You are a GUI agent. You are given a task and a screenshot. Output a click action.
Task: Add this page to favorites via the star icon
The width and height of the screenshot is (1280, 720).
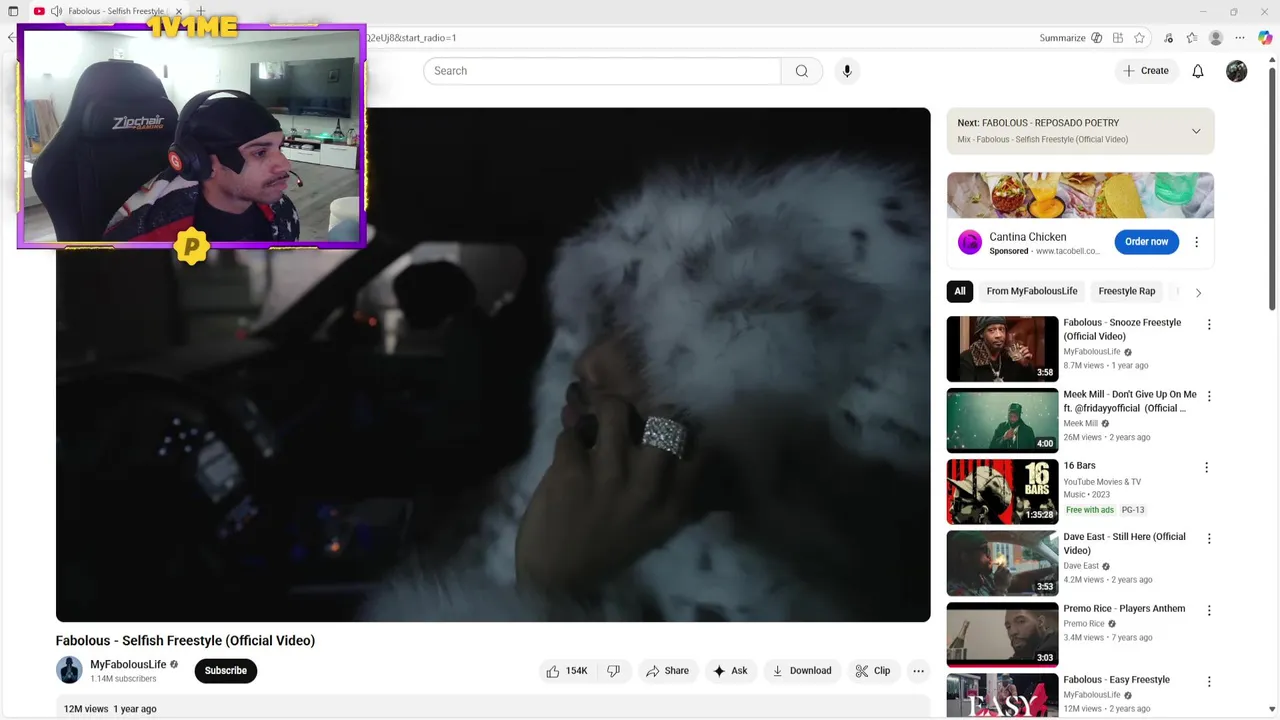click(1140, 38)
